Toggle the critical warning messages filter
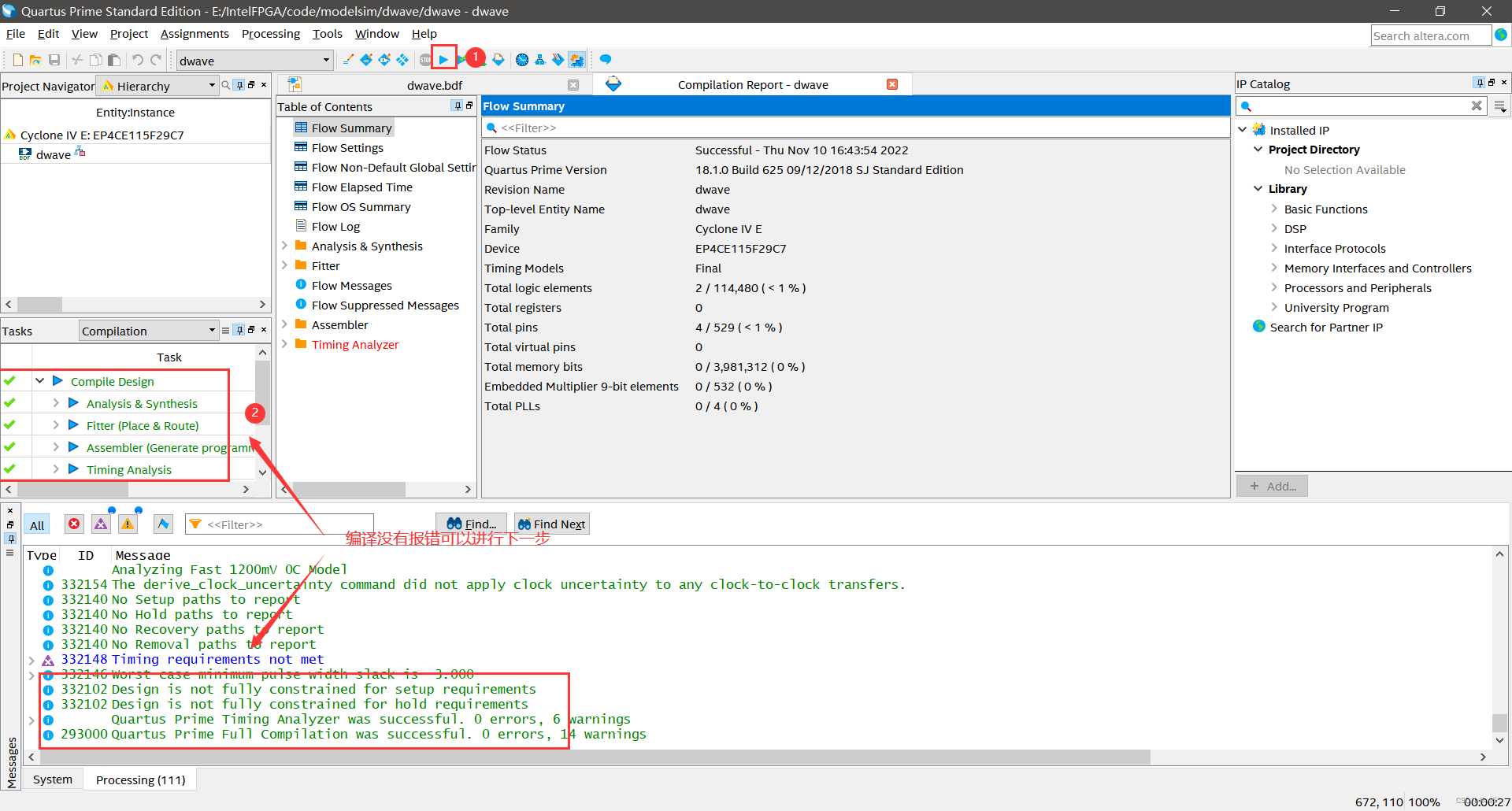The height and width of the screenshot is (811, 1512). point(101,524)
